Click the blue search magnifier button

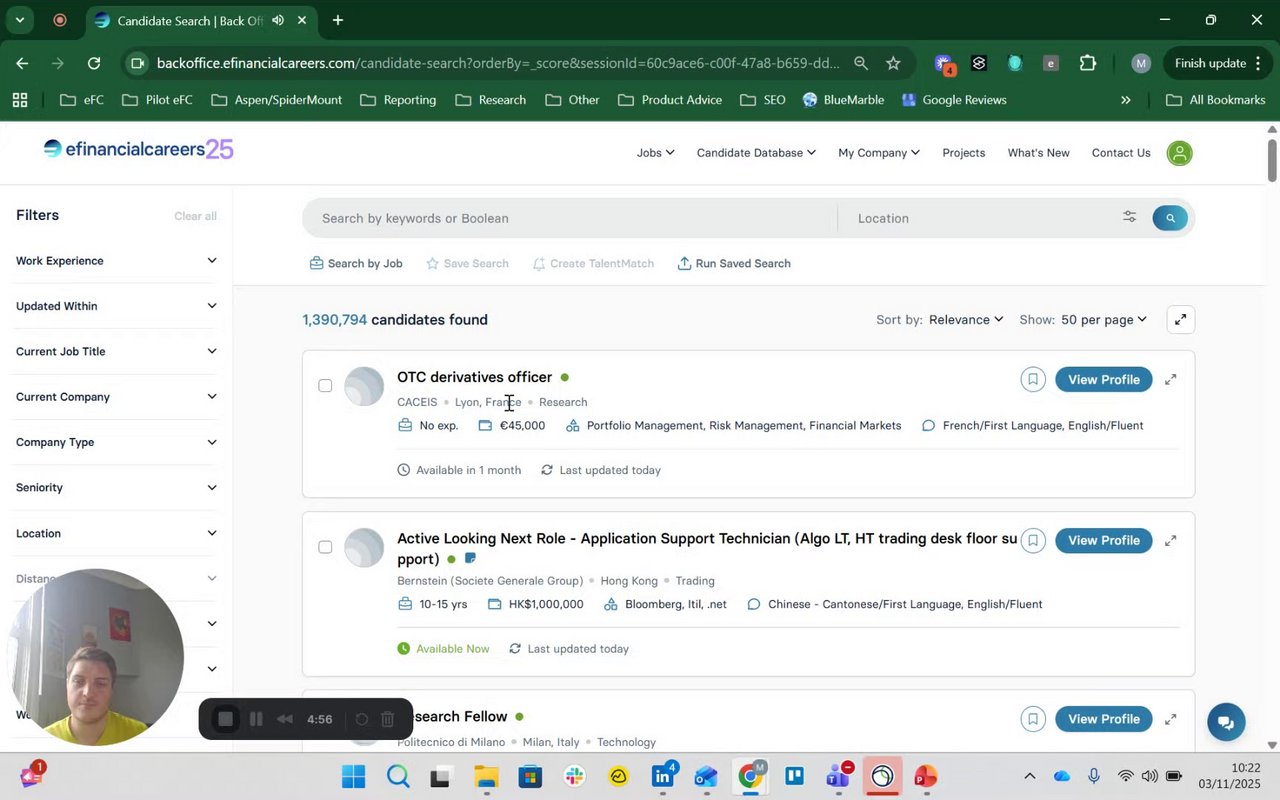click(1169, 218)
